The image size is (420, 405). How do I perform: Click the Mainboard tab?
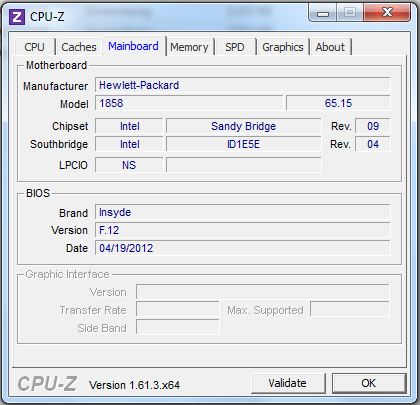pos(133,46)
